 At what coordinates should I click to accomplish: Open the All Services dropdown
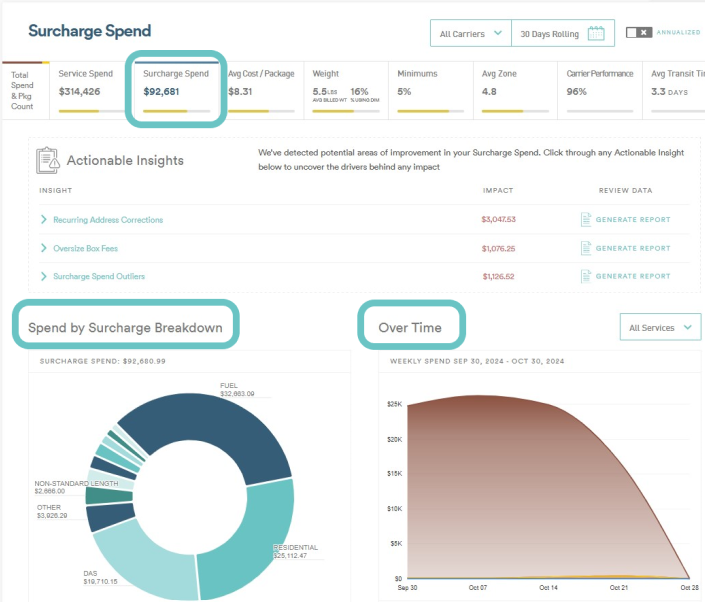[660, 327]
